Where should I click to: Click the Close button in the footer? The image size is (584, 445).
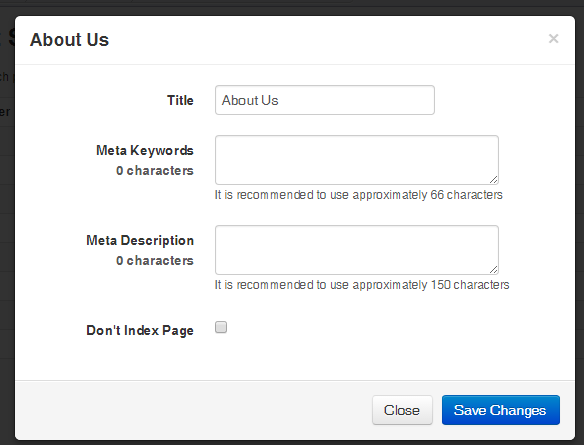402,410
